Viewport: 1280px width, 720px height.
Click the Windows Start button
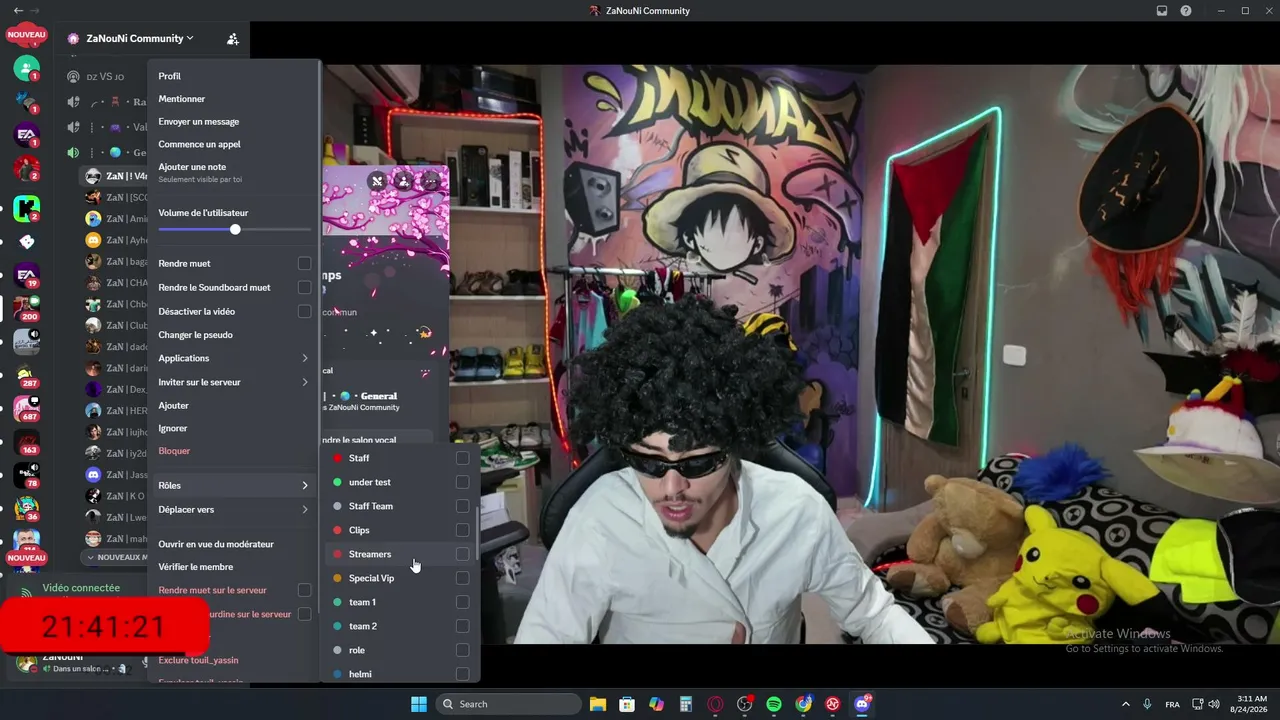coord(419,704)
